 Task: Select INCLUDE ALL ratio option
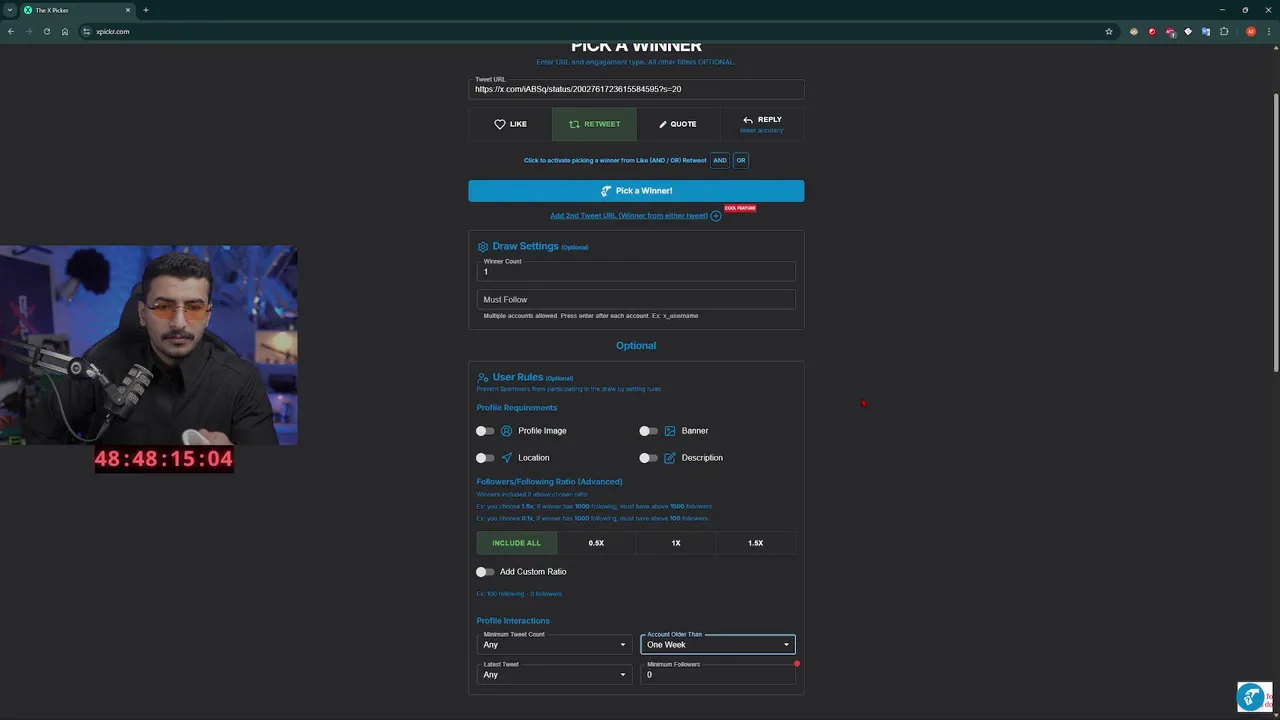(x=516, y=543)
